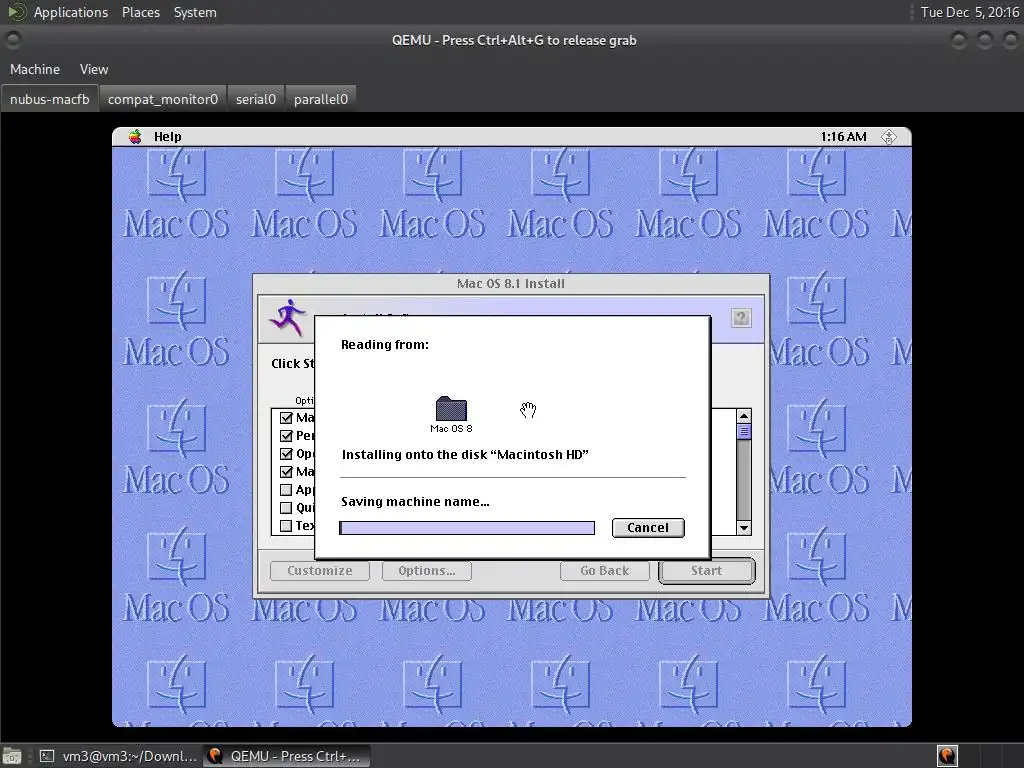Click the terminal vm3@vm3 taskbar entry
Screen dimensions: 1024x768
117,756
